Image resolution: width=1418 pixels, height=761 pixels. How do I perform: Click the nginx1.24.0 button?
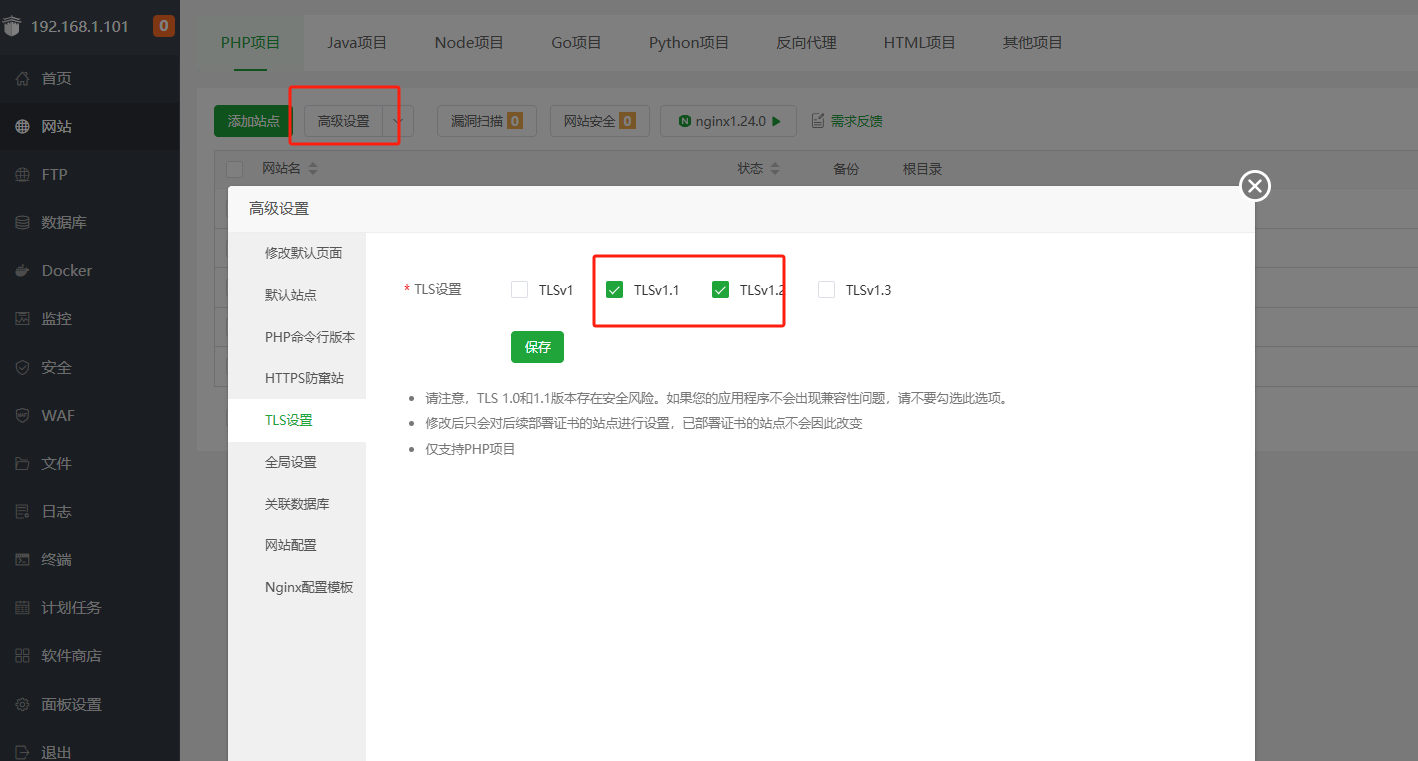[728, 121]
